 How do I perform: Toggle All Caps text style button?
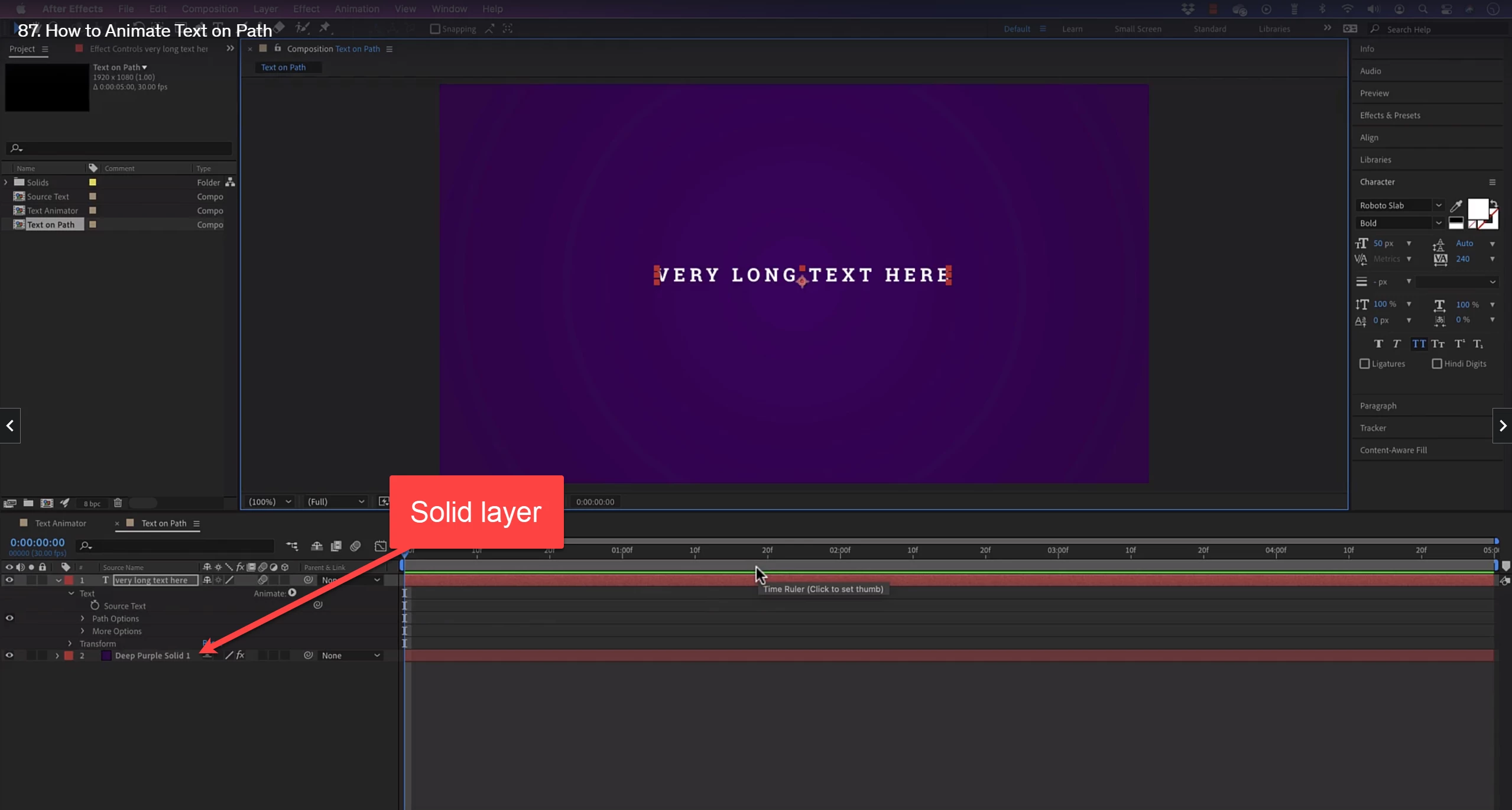(1419, 344)
